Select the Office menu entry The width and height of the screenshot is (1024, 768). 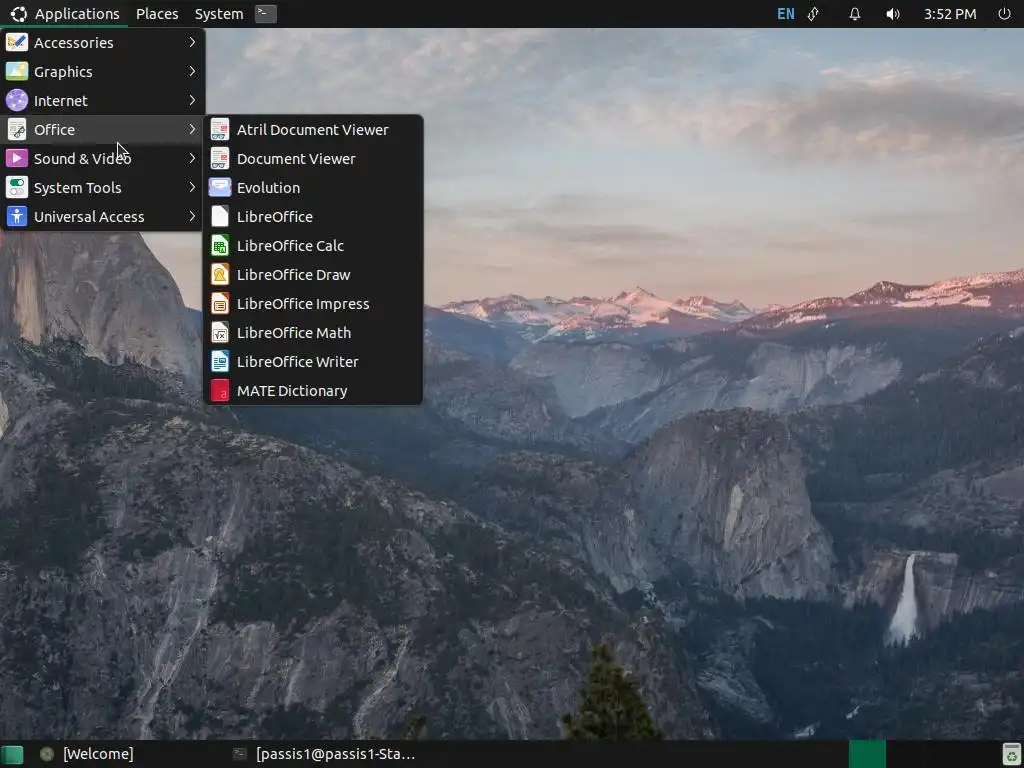(x=103, y=129)
